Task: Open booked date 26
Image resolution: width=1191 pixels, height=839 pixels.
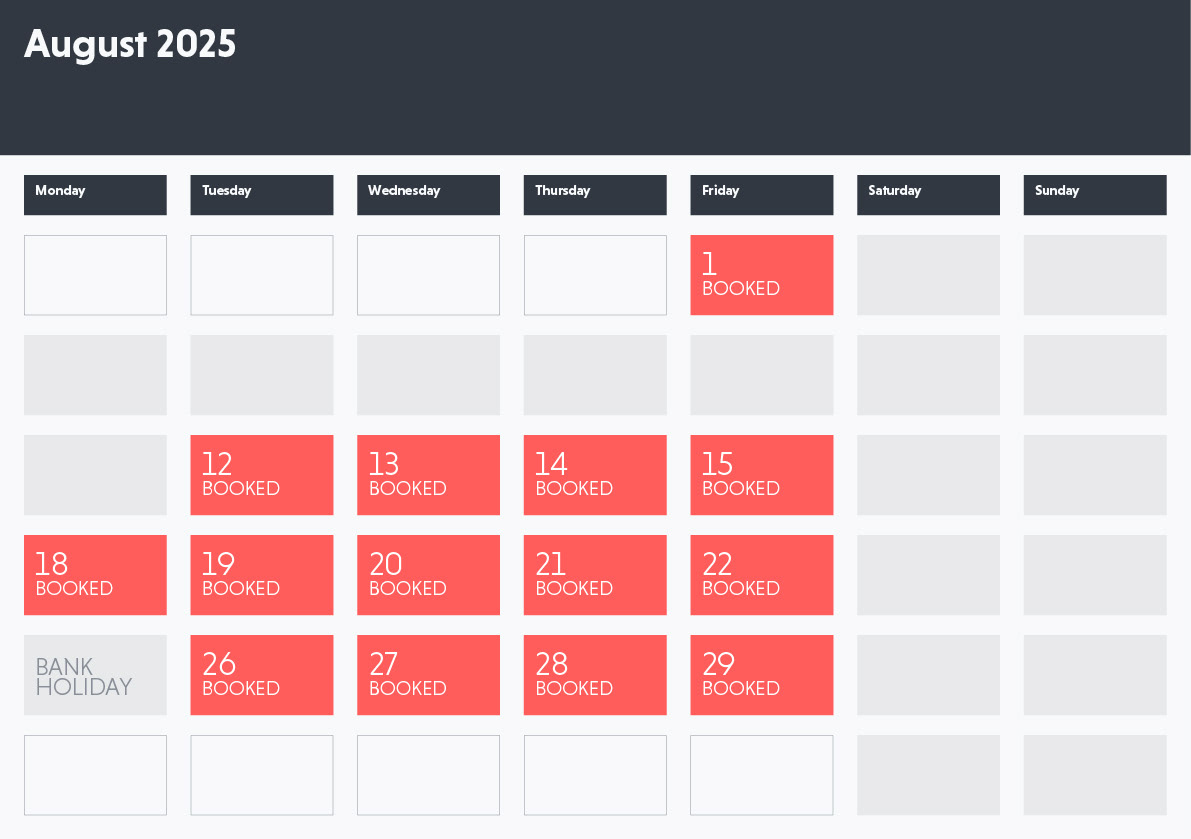Action: tap(261, 675)
